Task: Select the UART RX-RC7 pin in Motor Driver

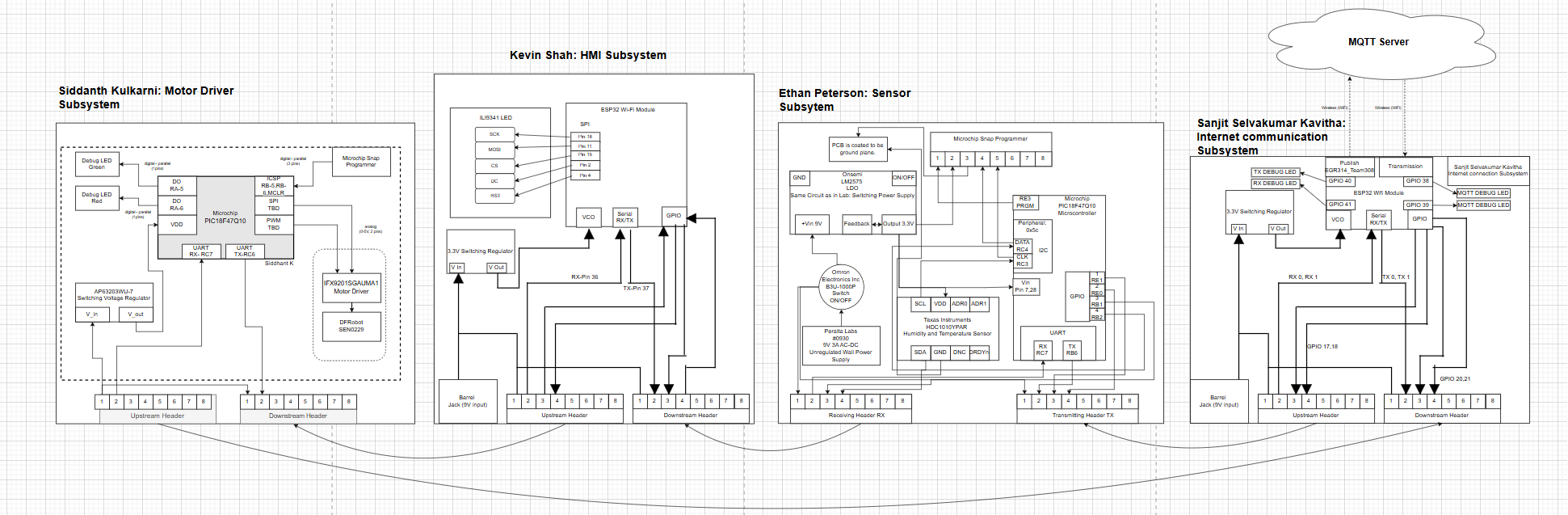Action: pos(201,251)
